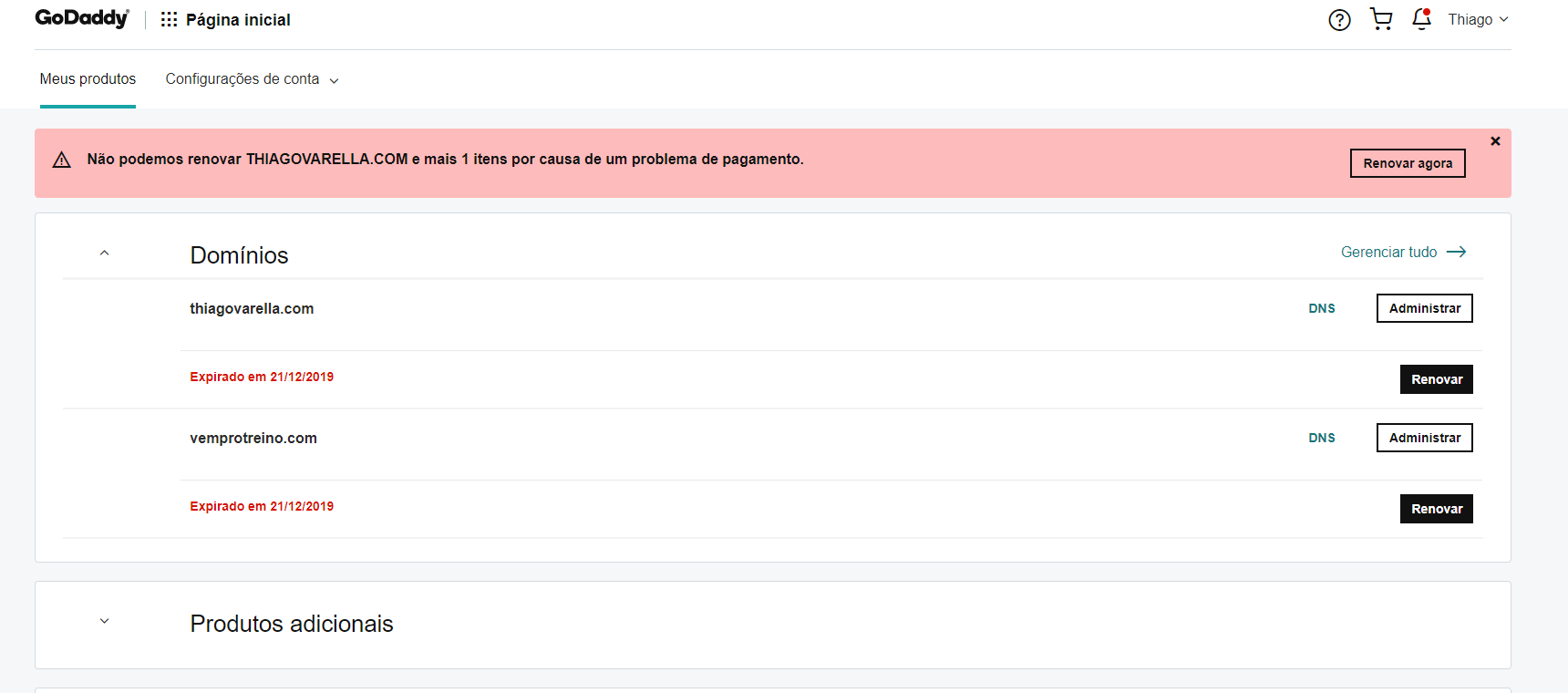Click the vemprotreino.com domain name
Image resolution: width=1568 pixels, height=693 pixels.
(x=253, y=438)
